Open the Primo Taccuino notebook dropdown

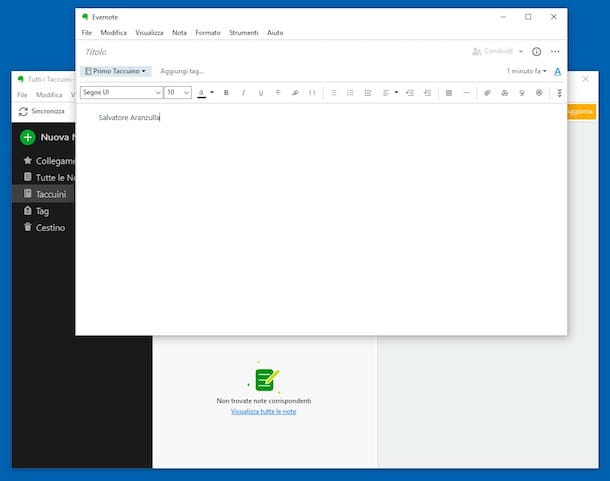click(116, 71)
